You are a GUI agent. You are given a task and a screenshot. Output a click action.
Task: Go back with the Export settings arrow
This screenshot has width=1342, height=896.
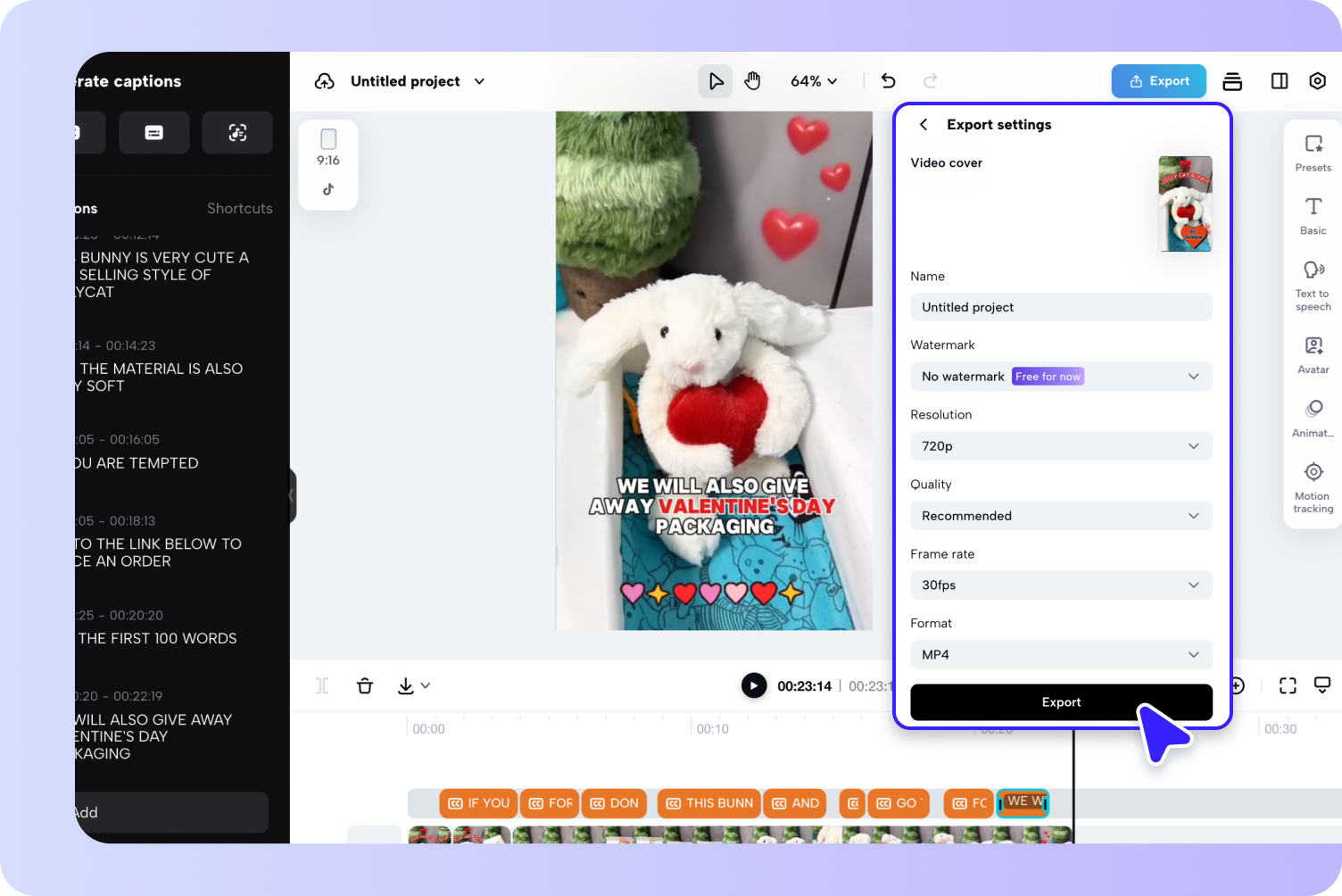pyautogui.click(x=924, y=124)
